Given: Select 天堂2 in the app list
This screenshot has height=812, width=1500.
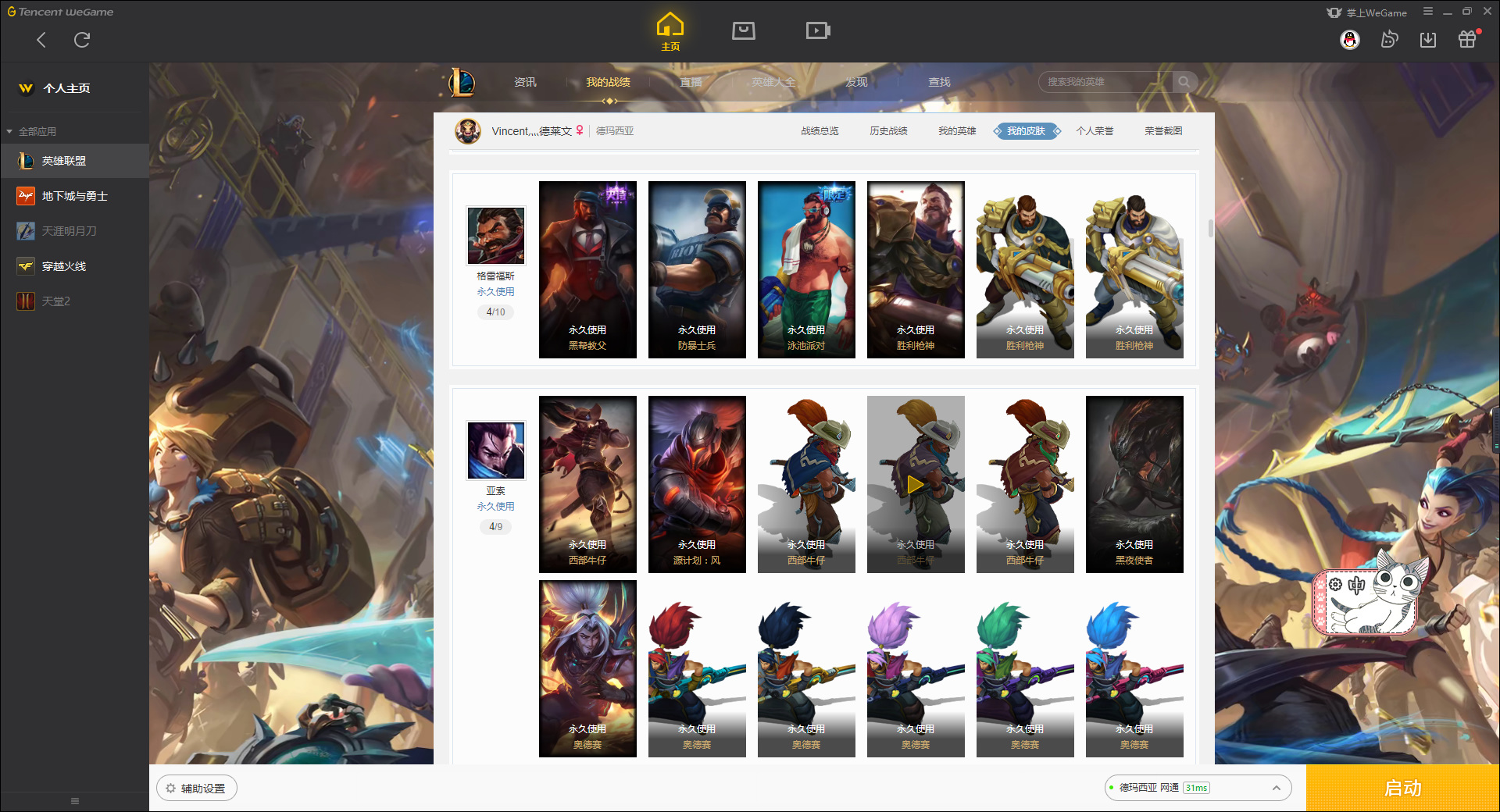Looking at the screenshot, I should pos(74,301).
